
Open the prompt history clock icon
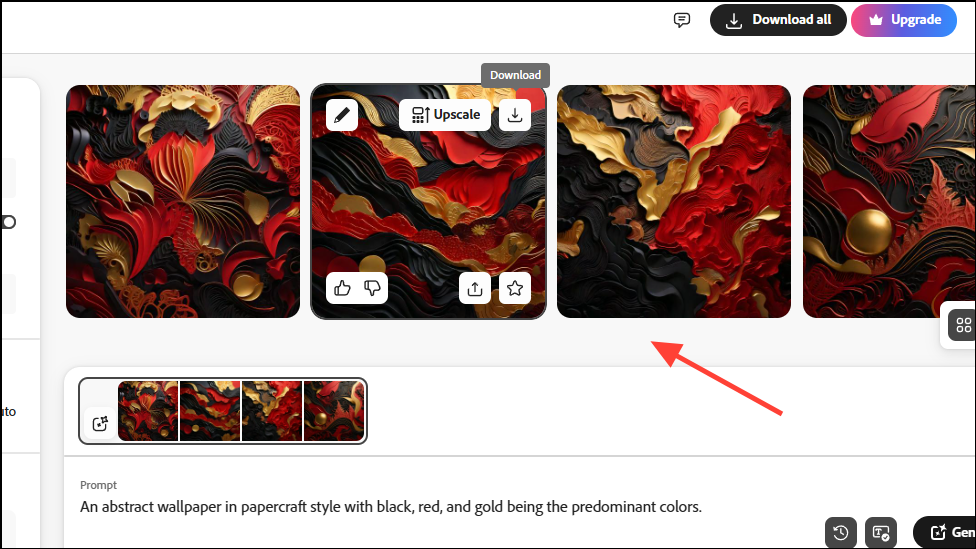[841, 533]
